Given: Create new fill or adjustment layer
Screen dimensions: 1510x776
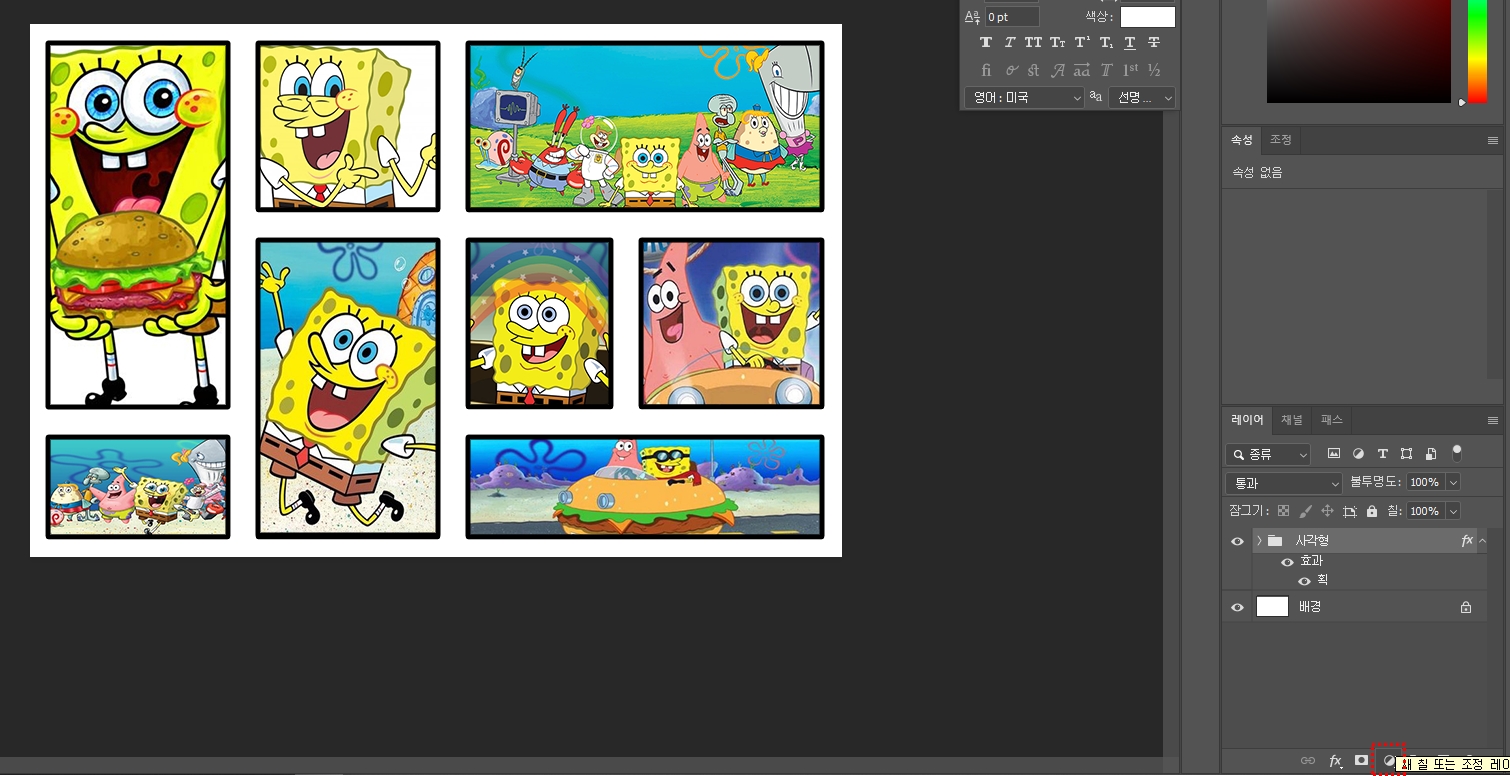Looking at the screenshot, I should coord(1388,761).
